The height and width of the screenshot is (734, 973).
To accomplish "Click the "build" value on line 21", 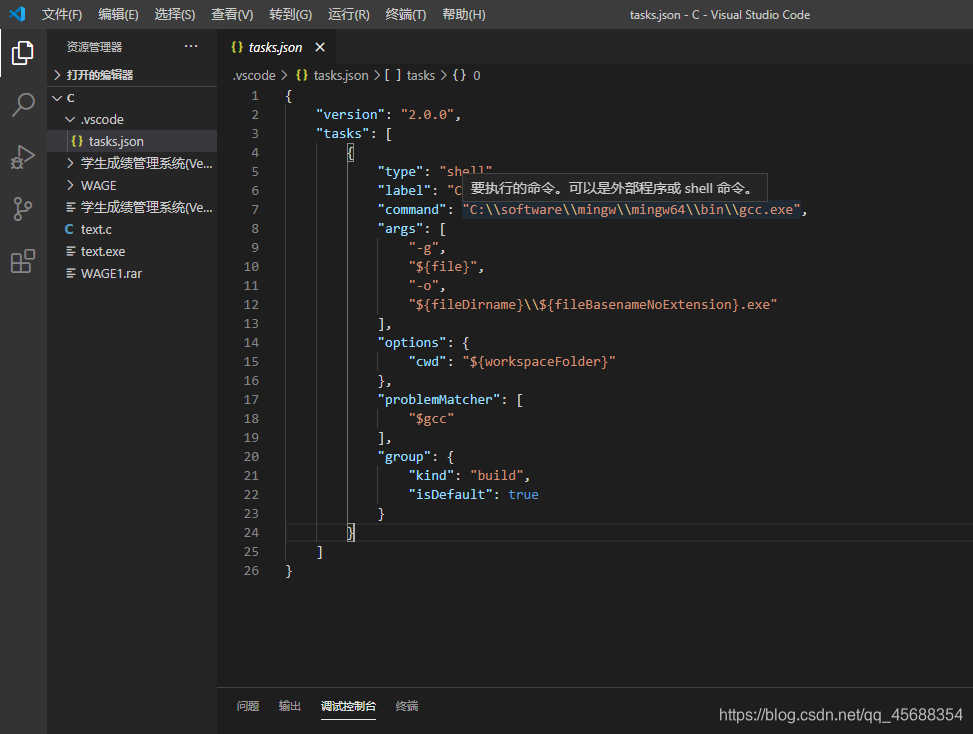I will click(496, 476).
